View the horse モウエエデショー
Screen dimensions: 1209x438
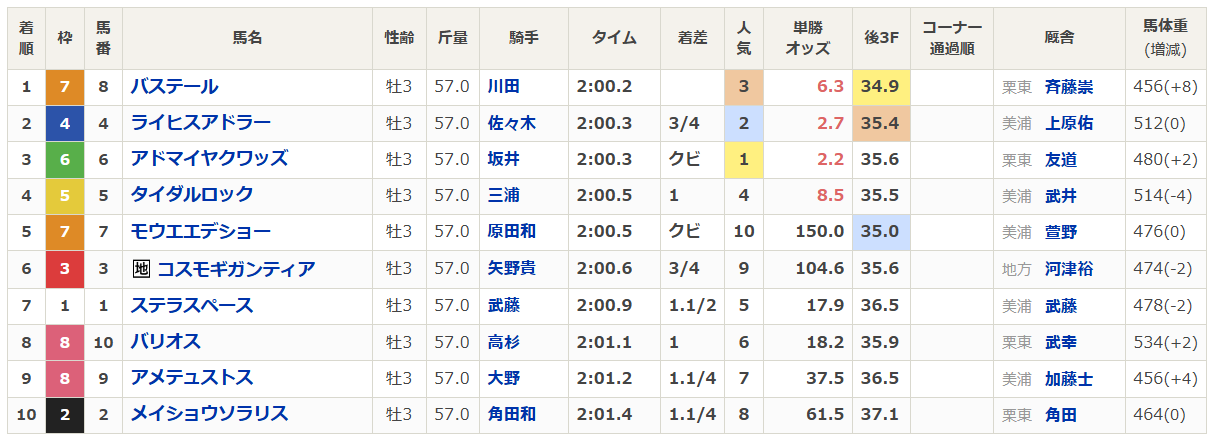click(200, 232)
